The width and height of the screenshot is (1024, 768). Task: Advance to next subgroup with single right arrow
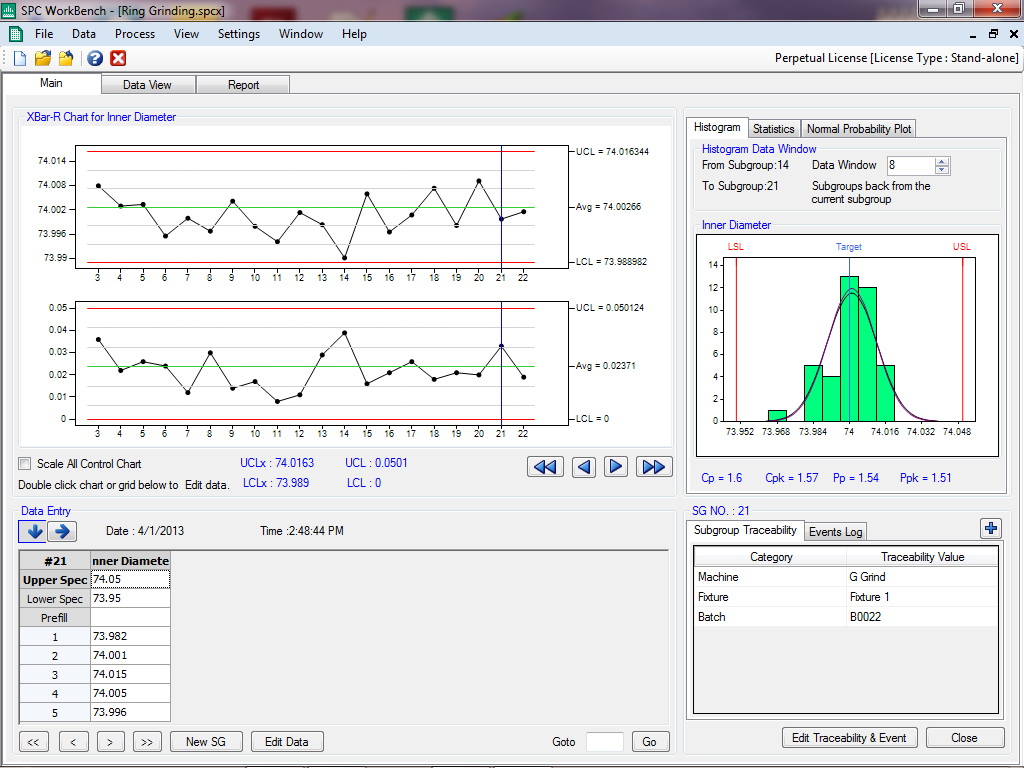pyautogui.click(x=616, y=466)
